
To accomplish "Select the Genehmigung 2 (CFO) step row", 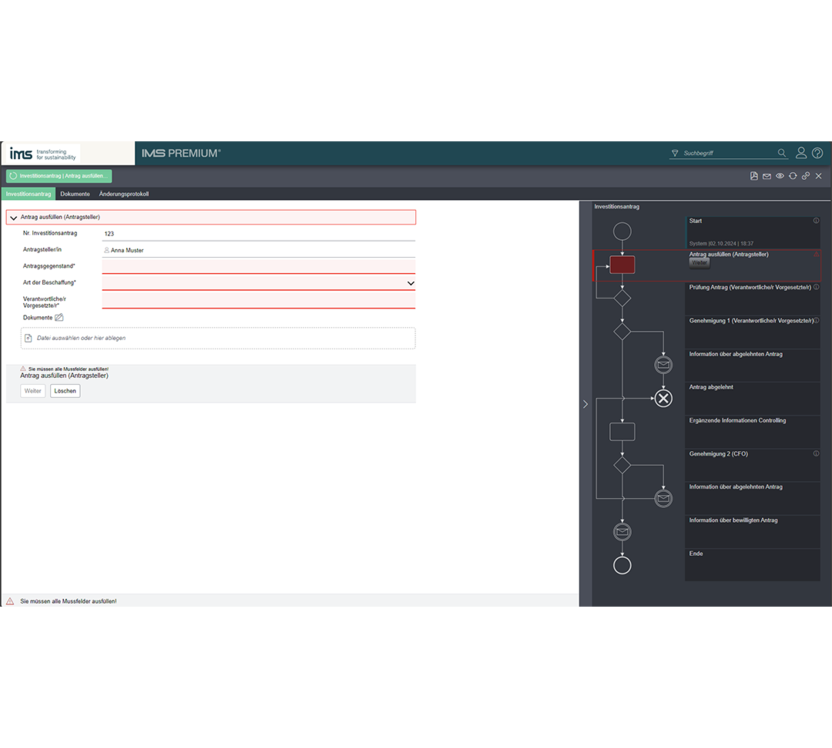I will click(x=752, y=465).
